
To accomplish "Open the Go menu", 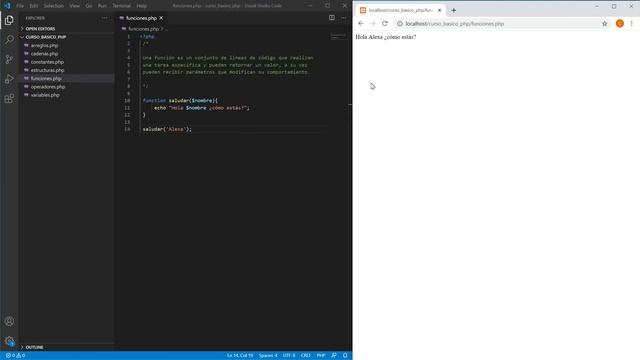I will point(89,6).
